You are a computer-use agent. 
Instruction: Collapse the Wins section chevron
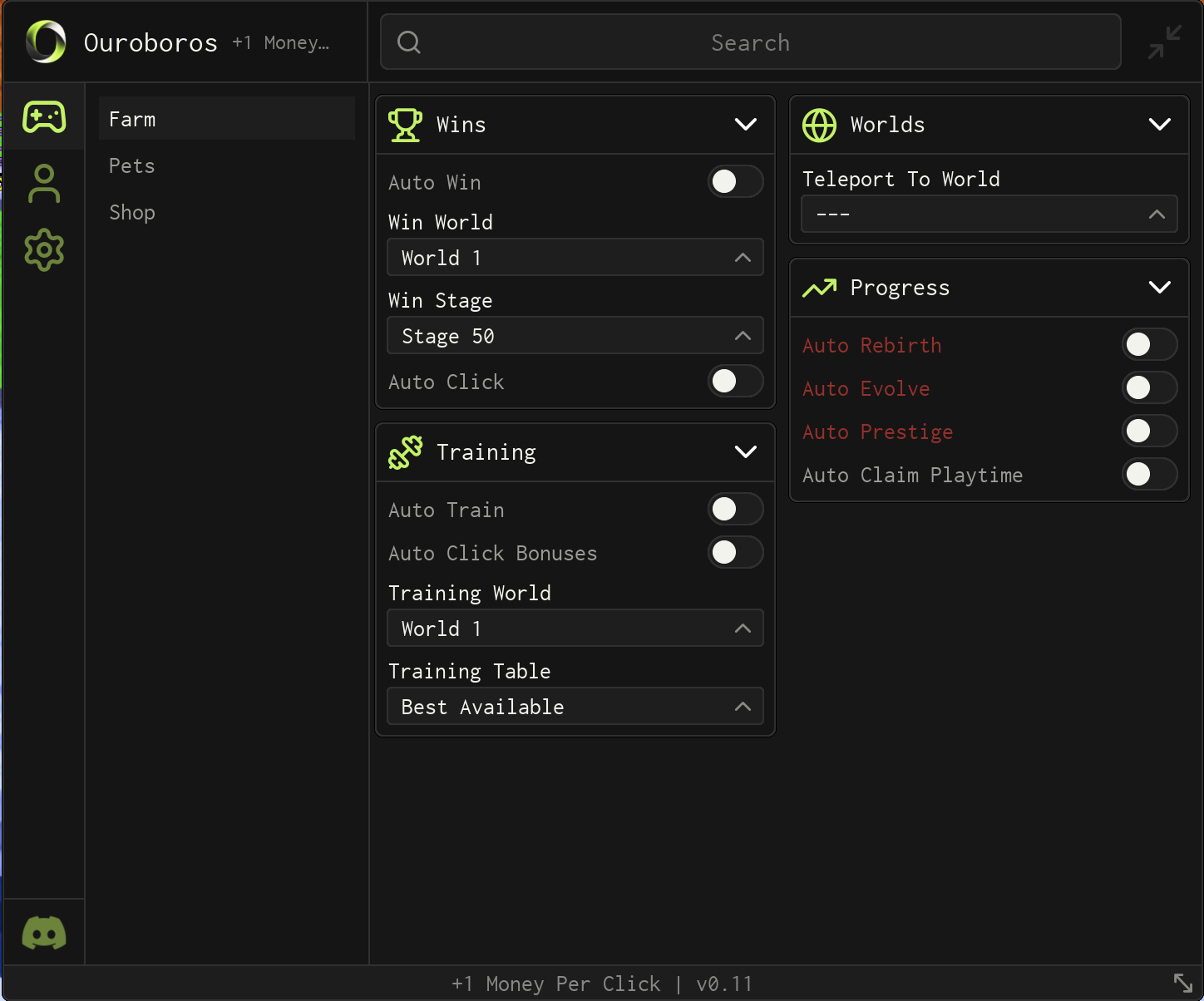746,125
